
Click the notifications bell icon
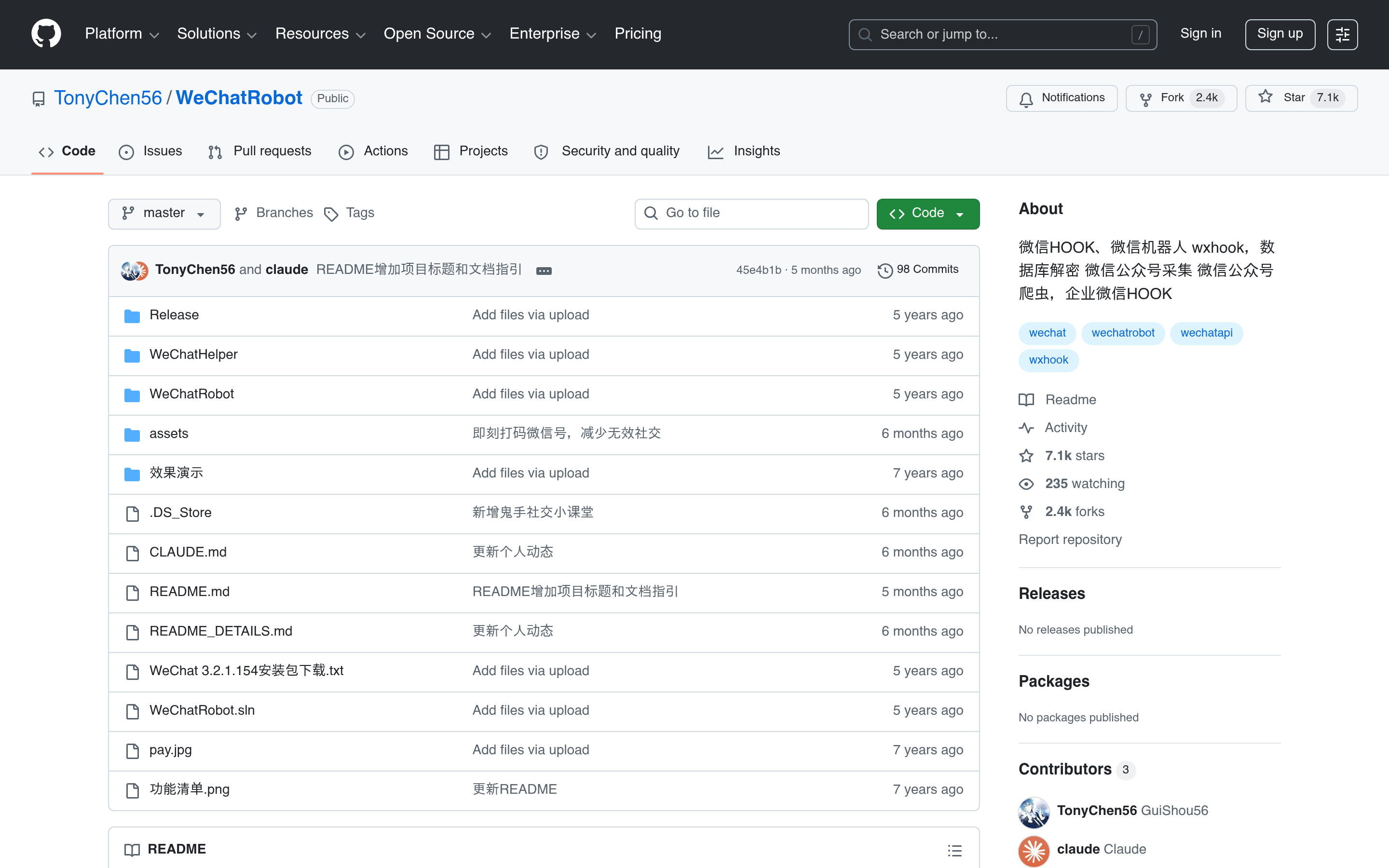[1026, 99]
